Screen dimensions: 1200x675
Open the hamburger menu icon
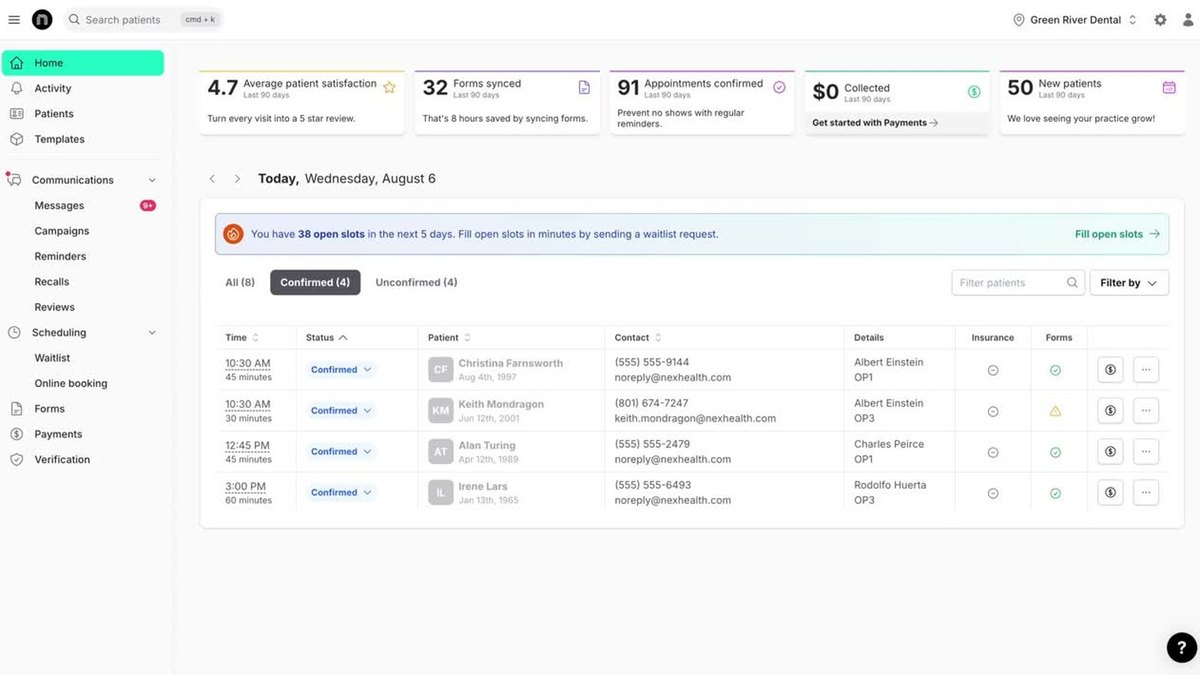(14, 20)
